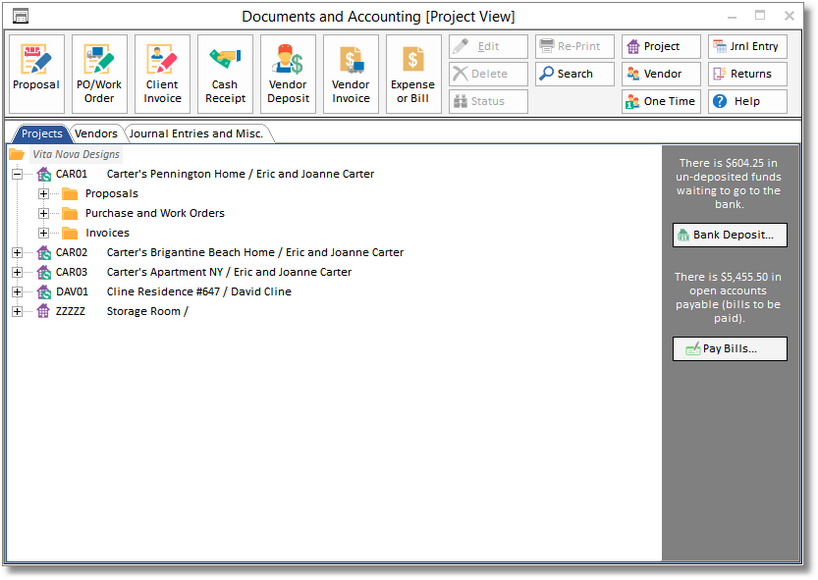The width and height of the screenshot is (818, 580).
Task: Expand the CAR03 project node
Action: (17, 272)
